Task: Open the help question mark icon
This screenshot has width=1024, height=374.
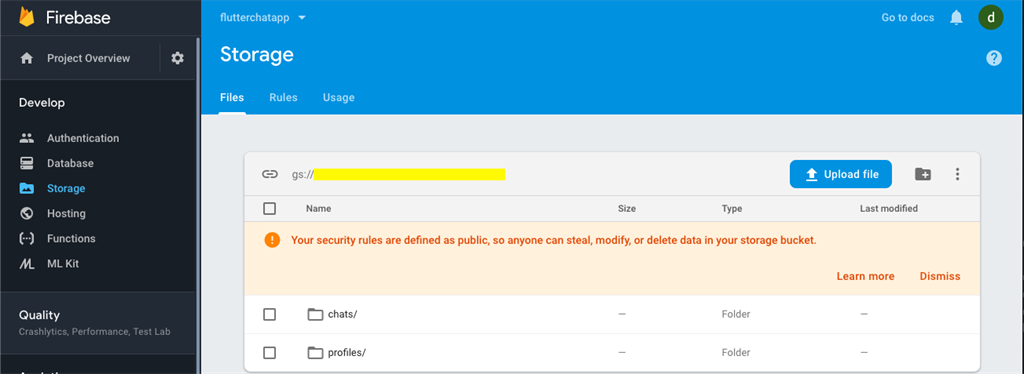Action: point(994,58)
